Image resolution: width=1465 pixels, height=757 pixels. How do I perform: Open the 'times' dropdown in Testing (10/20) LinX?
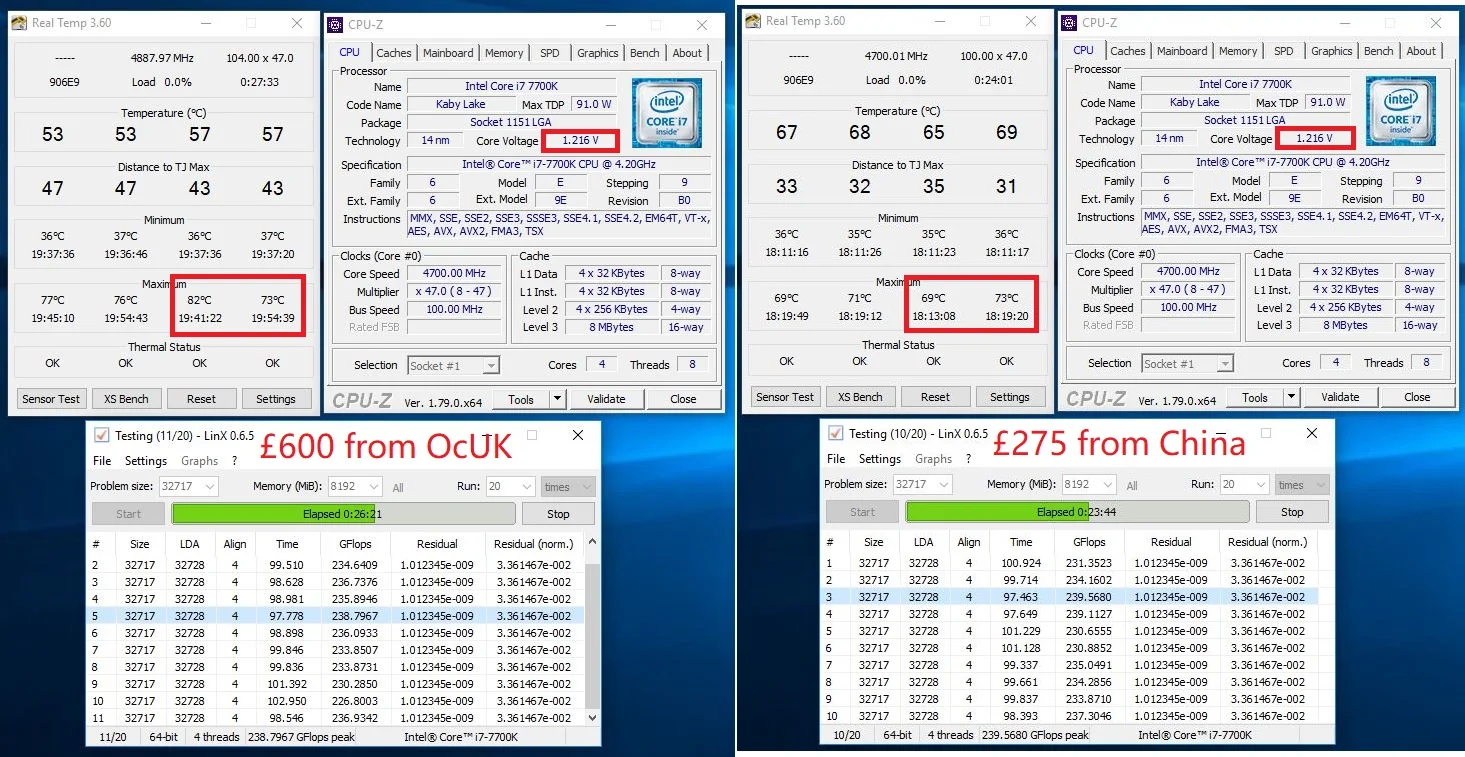click(x=1301, y=484)
